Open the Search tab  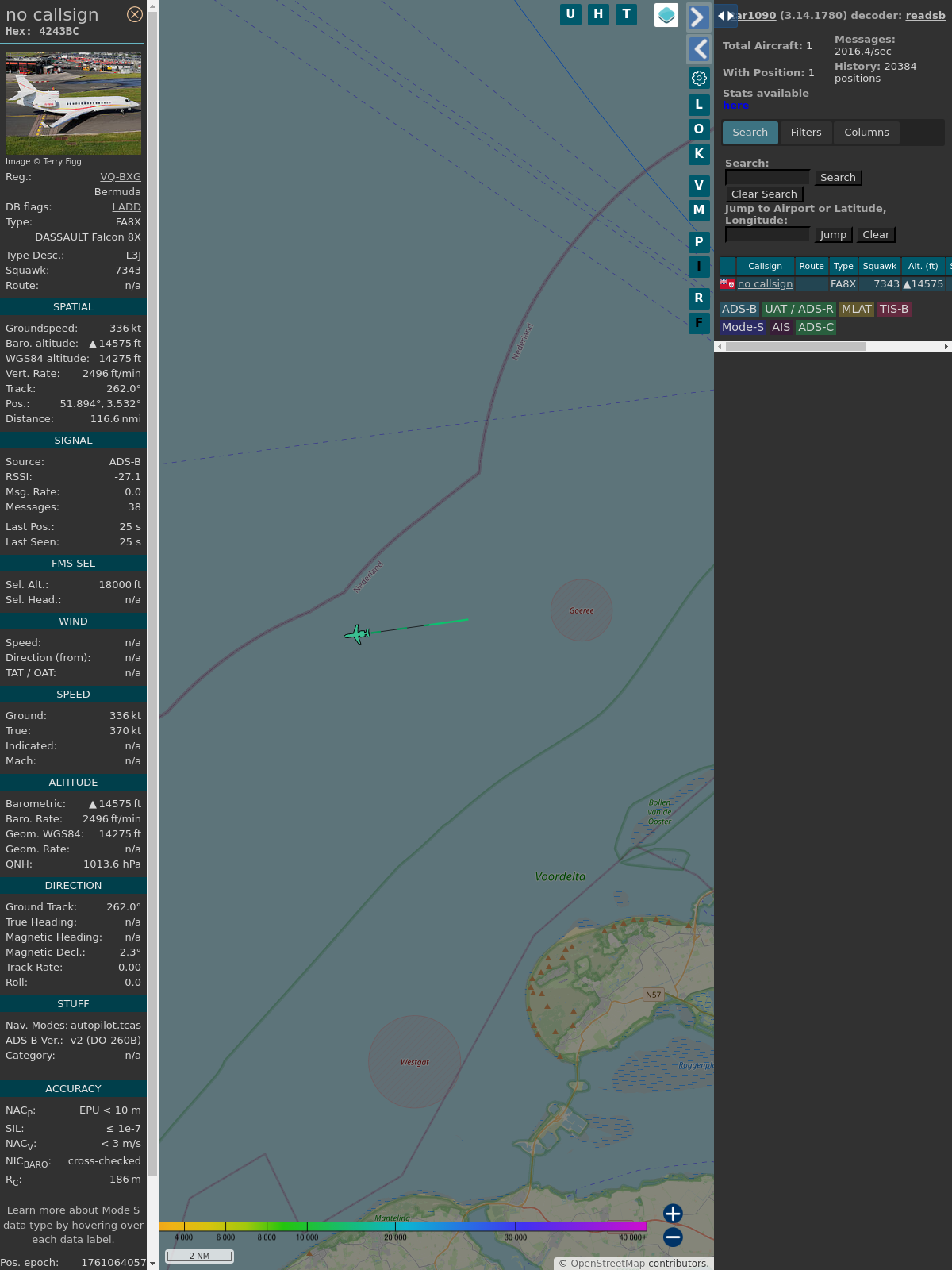click(x=750, y=133)
